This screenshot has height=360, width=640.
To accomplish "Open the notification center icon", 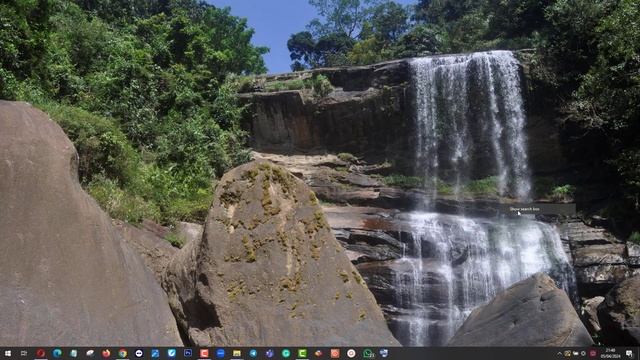I will click(x=629, y=353).
